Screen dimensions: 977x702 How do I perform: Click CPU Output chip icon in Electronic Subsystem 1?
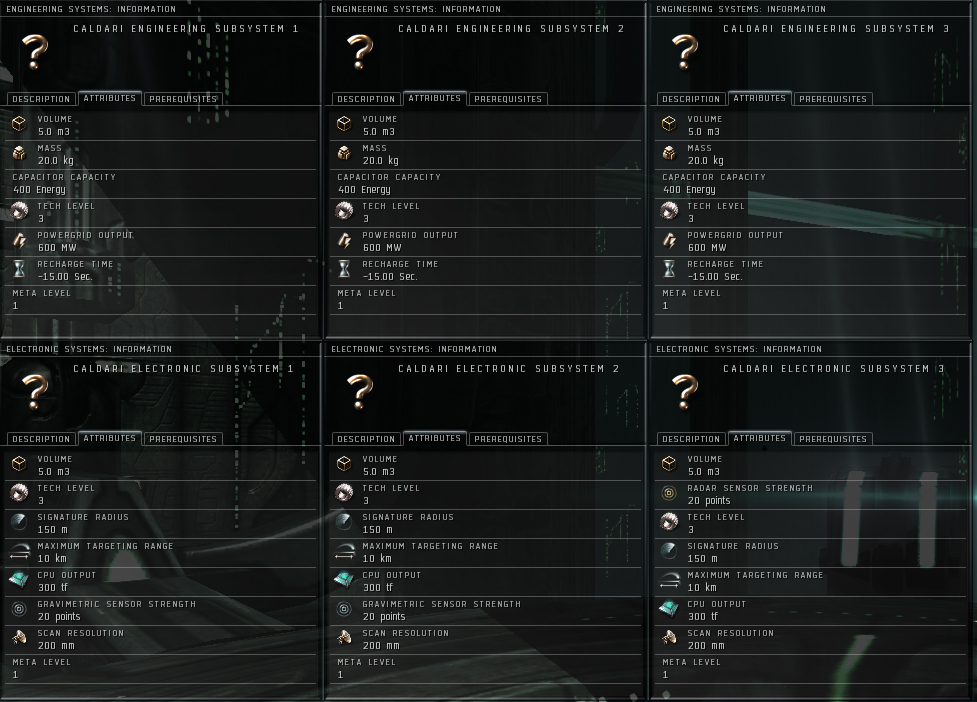19,580
